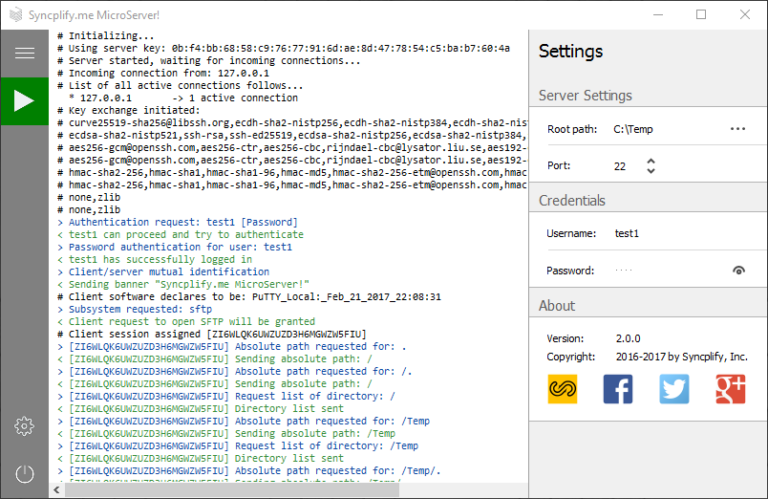The height and width of the screenshot is (499, 768).
Task: Open the Facebook page icon
Action: 618,389
